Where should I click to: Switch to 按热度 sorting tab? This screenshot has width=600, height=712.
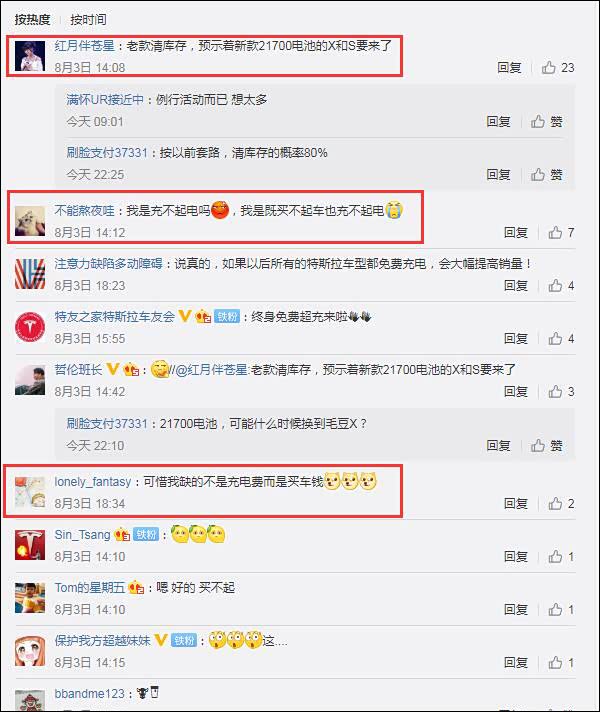pos(32,20)
